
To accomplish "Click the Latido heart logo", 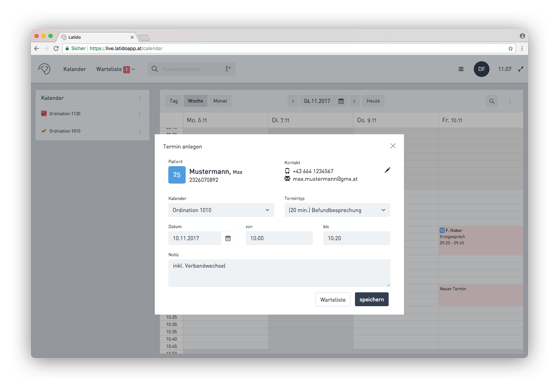I will [45, 69].
